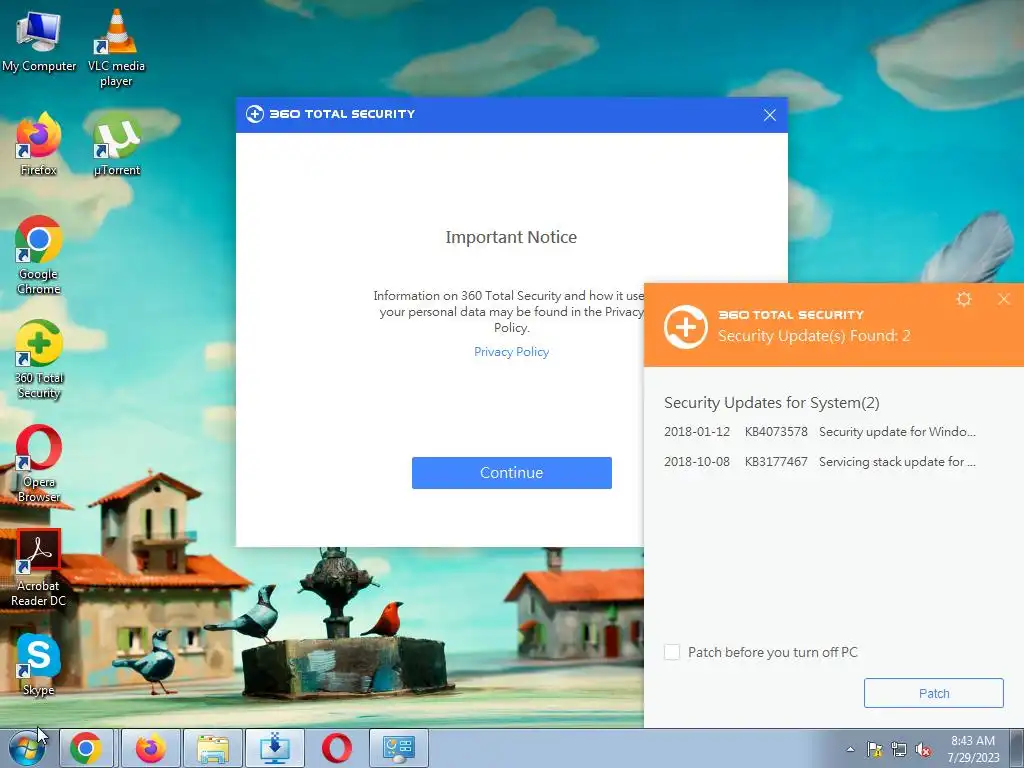This screenshot has height=768, width=1024.
Task: Open the Privacy Policy link
Action: tap(511, 352)
